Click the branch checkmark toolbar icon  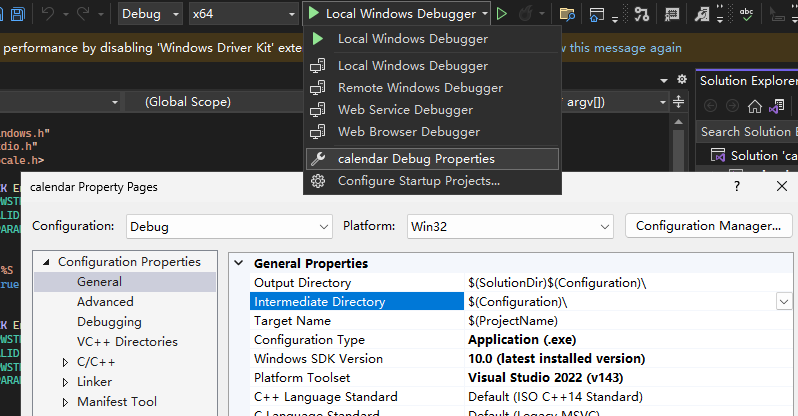coord(642,14)
